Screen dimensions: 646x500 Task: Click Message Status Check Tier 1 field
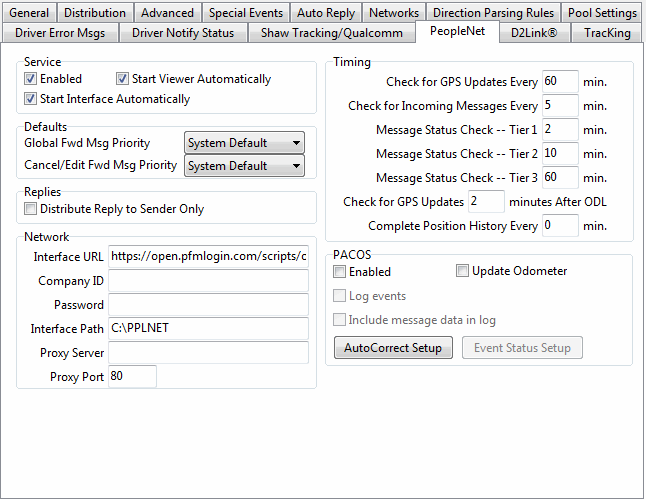point(560,129)
